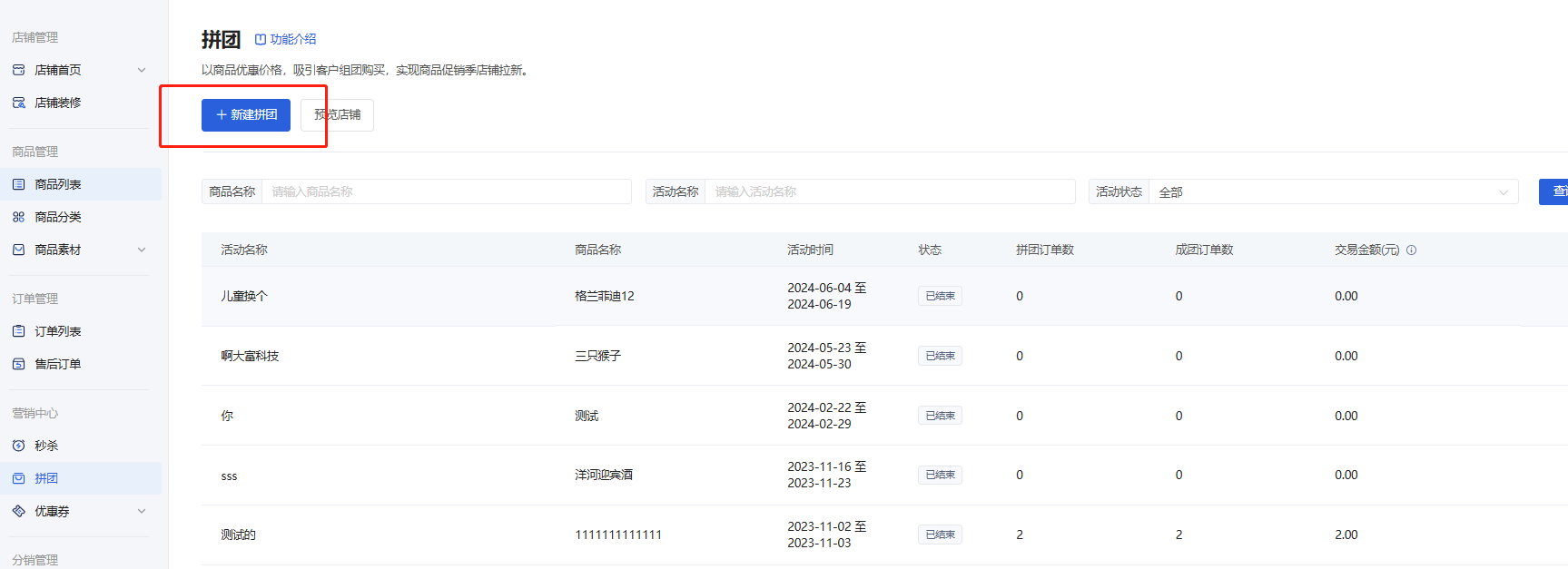Click the 商品列表 list icon

click(x=18, y=184)
